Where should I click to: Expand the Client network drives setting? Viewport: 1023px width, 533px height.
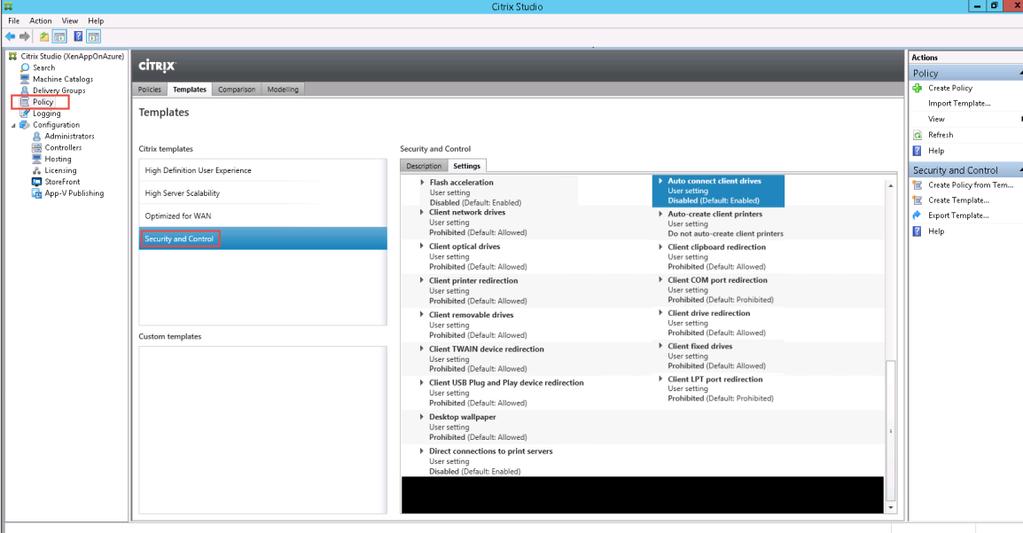(422, 212)
